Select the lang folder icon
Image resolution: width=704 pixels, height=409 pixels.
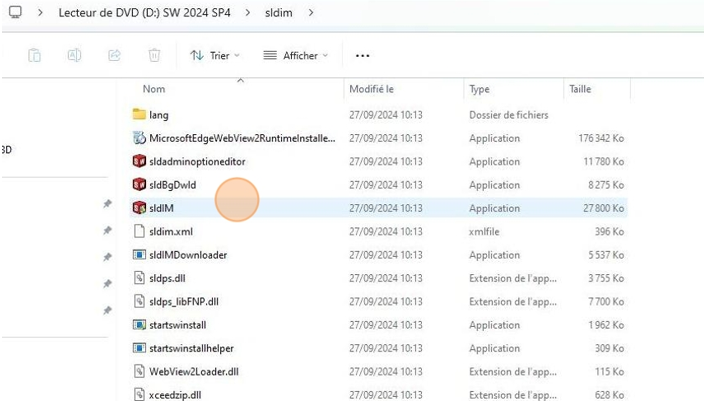(139, 114)
